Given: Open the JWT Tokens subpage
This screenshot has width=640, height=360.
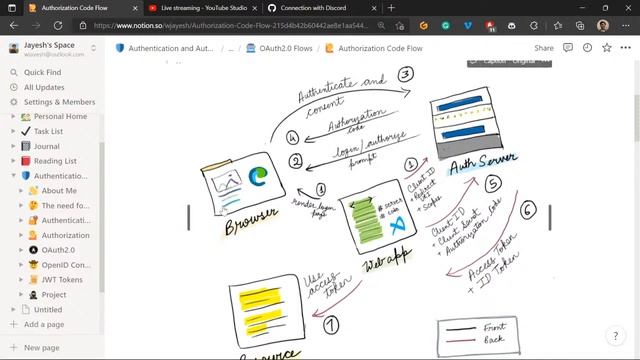Looking at the screenshot, I should (62, 280).
